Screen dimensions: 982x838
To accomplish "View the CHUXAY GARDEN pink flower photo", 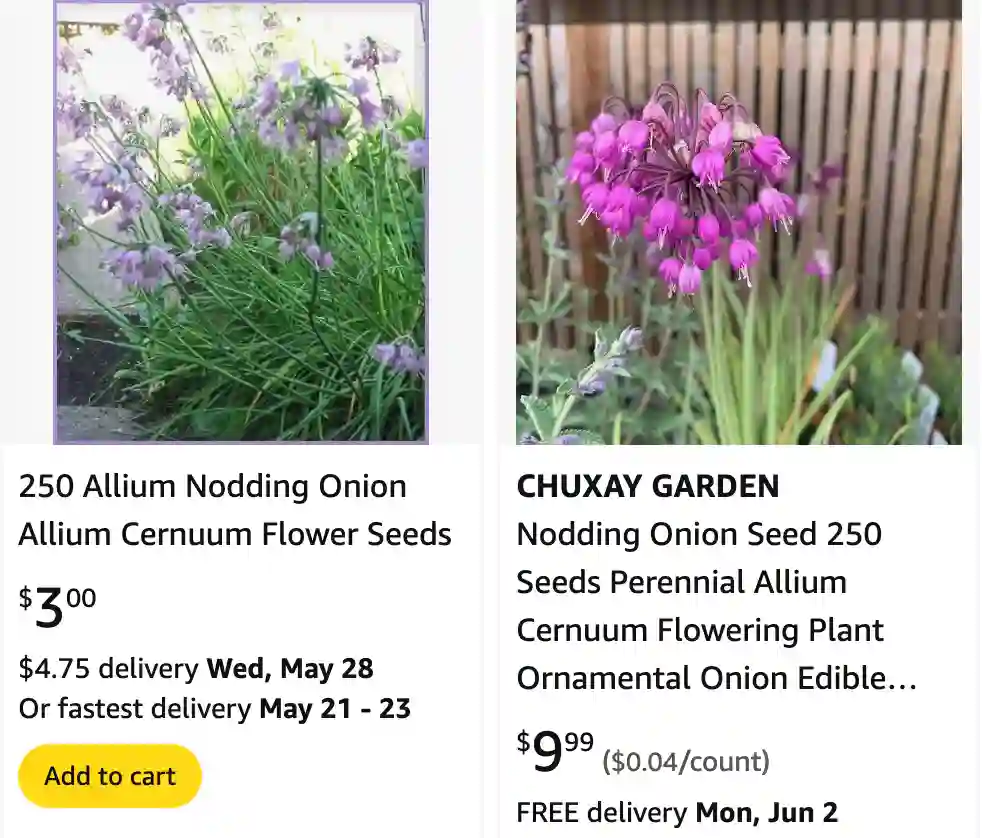I will 737,222.
